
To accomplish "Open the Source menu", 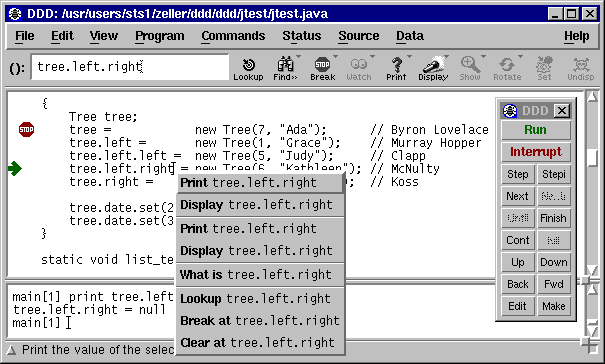I will tap(359, 36).
